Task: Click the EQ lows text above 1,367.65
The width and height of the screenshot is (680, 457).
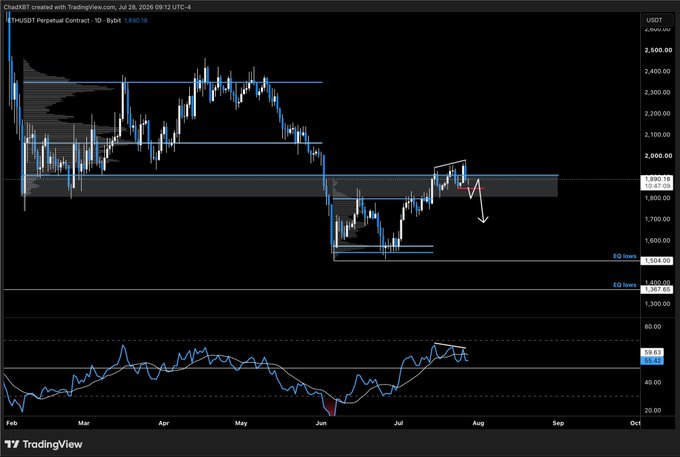Action: pos(624,285)
